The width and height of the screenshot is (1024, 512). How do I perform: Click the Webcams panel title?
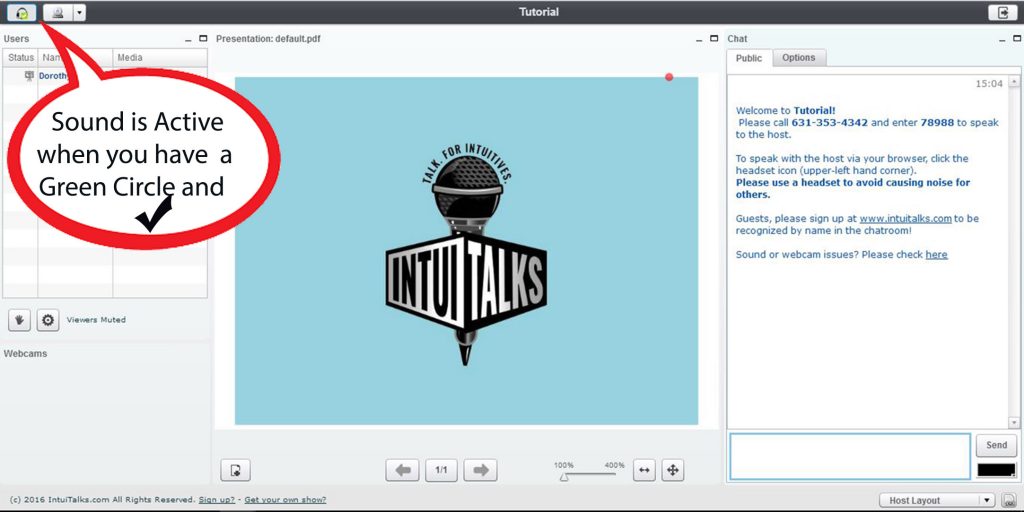tap(25, 353)
